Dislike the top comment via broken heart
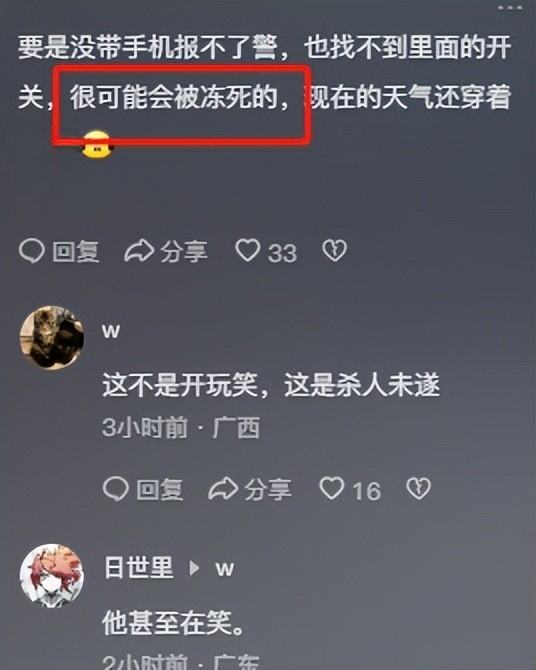536x670 pixels. click(334, 251)
